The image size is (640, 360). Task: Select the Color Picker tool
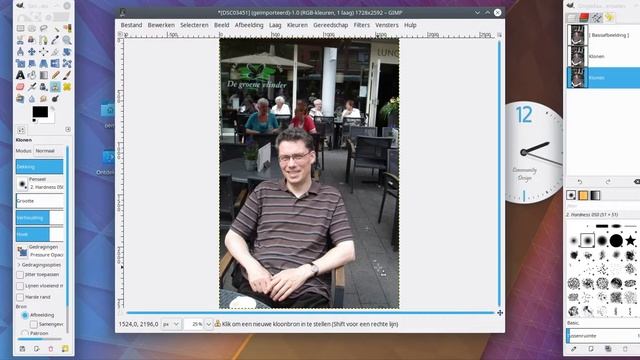pyautogui.click(x=56, y=40)
